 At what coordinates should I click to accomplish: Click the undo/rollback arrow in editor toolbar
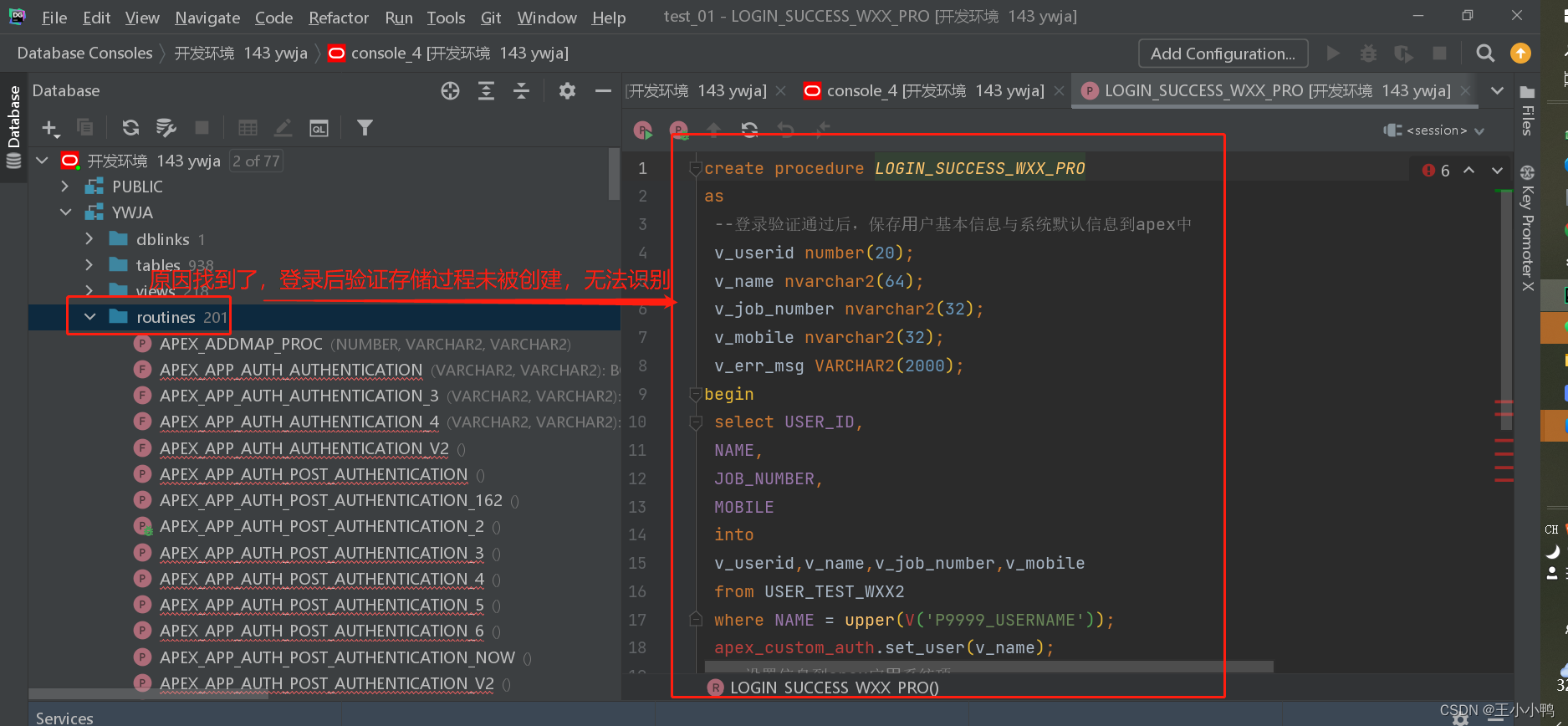coord(785,130)
